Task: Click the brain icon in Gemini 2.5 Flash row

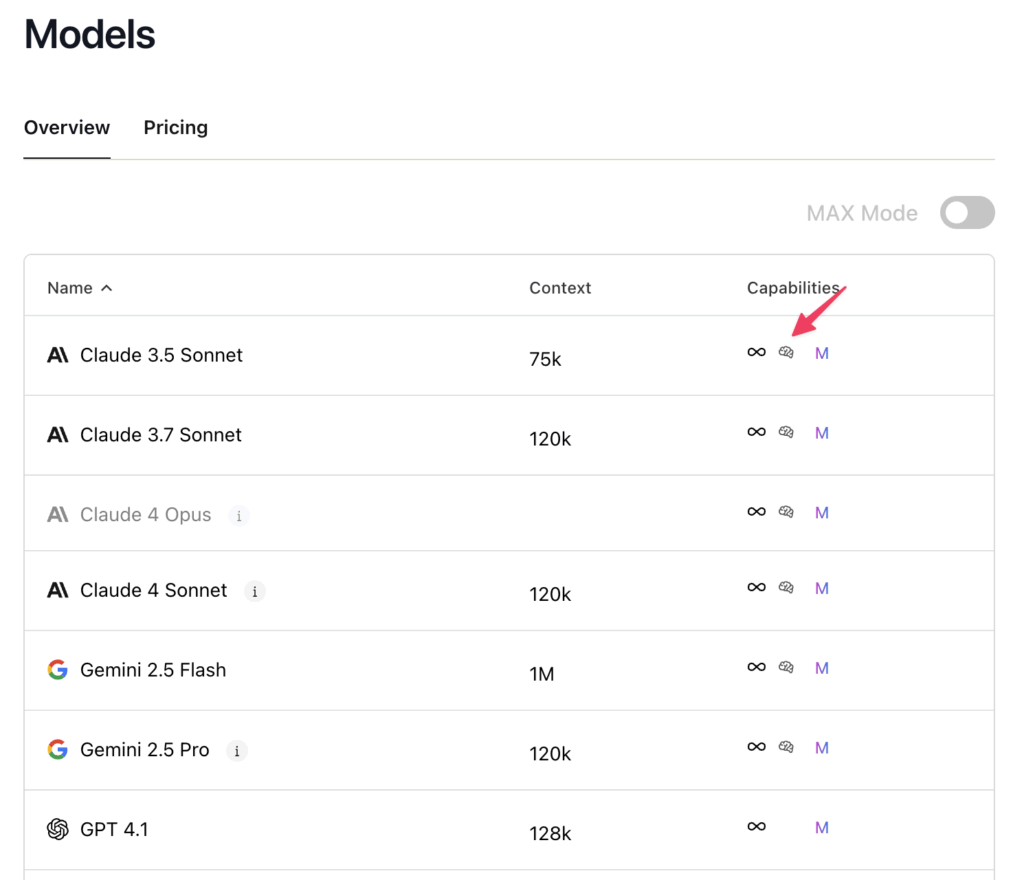Action: [786, 667]
